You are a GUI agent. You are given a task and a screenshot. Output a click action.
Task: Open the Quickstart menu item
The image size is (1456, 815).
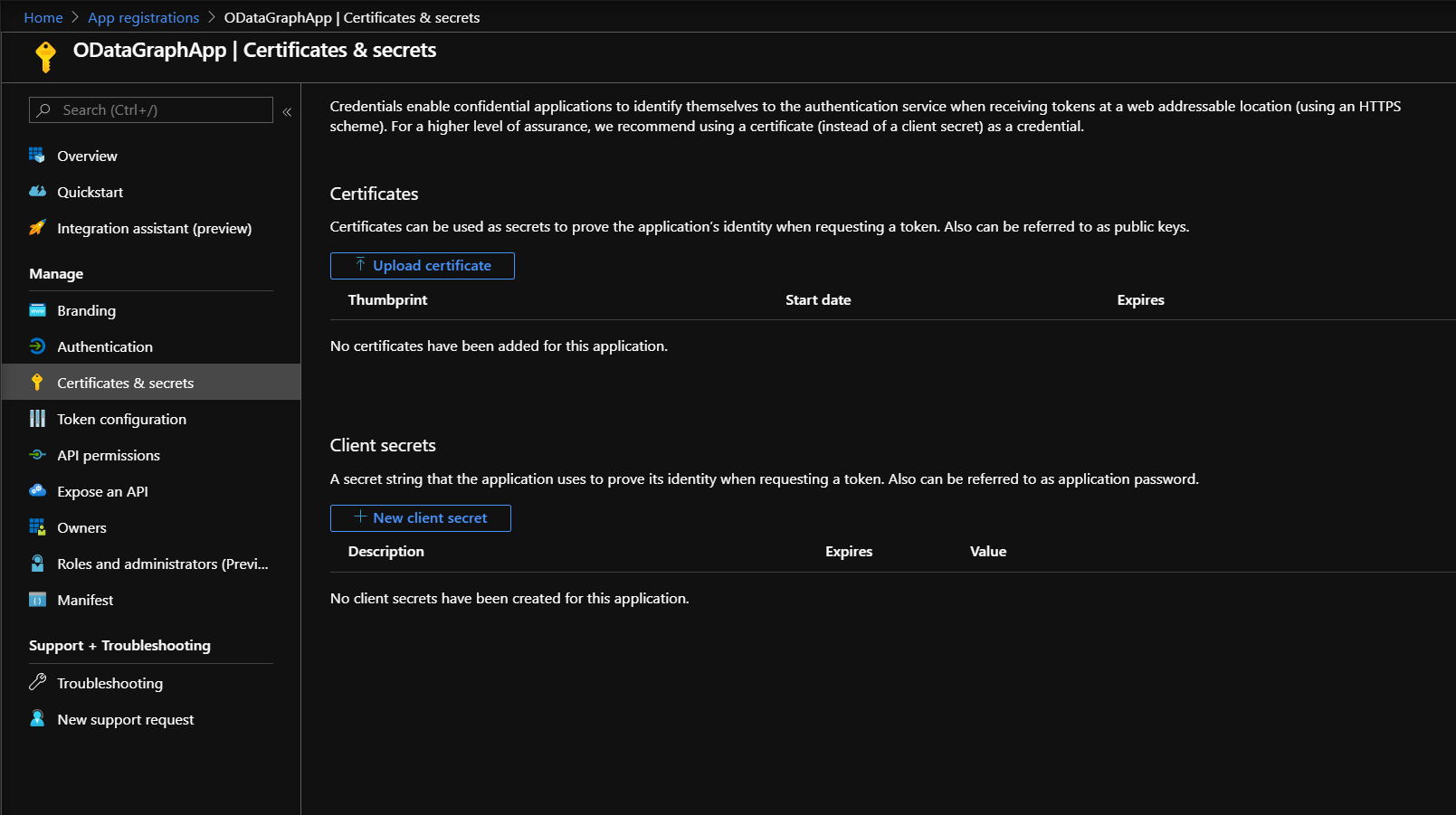(x=151, y=192)
